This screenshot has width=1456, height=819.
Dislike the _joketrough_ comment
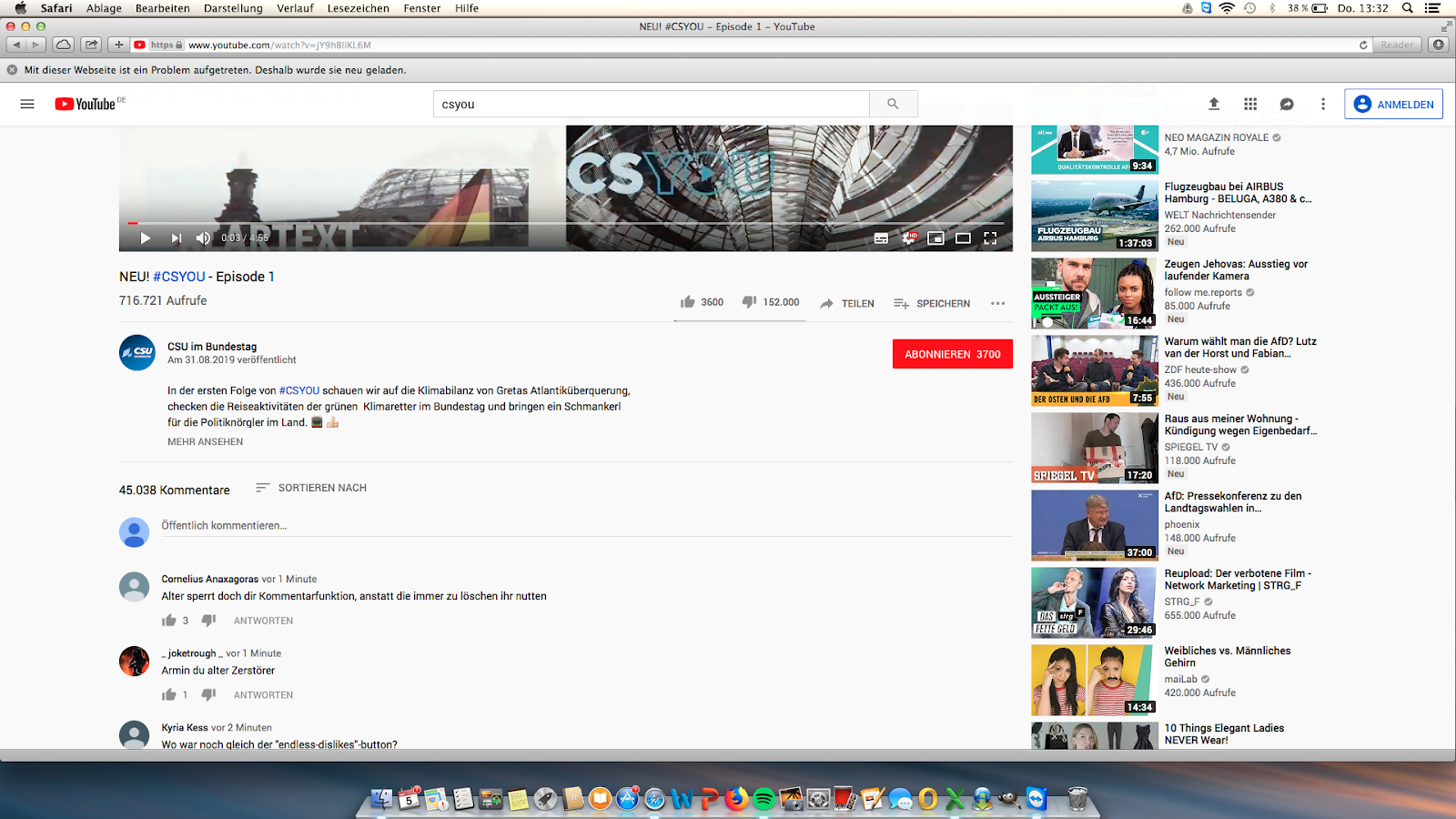coord(208,695)
